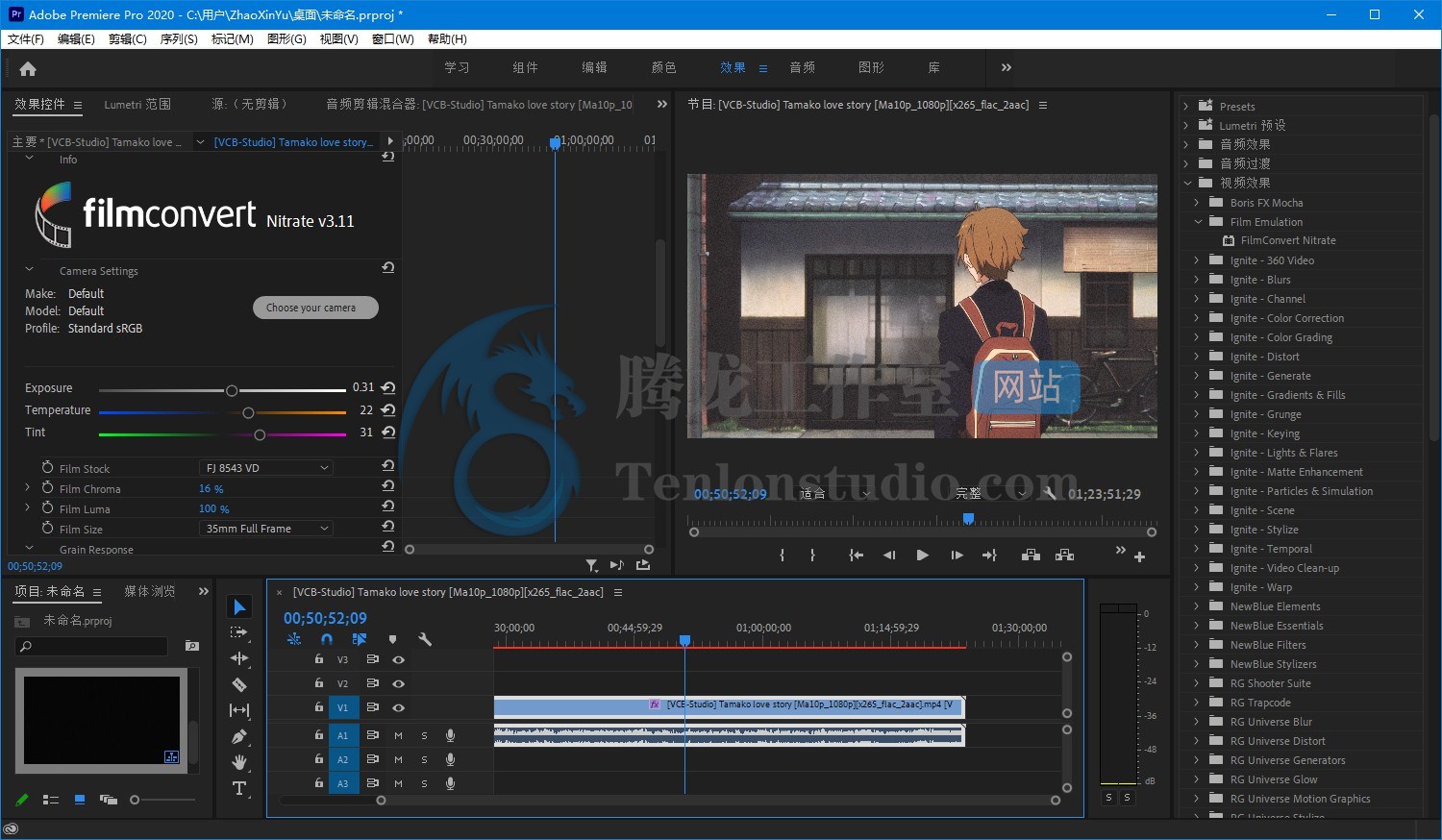Mute audio track A1
Image resolution: width=1442 pixels, height=840 pixels.
coord(398,735)
